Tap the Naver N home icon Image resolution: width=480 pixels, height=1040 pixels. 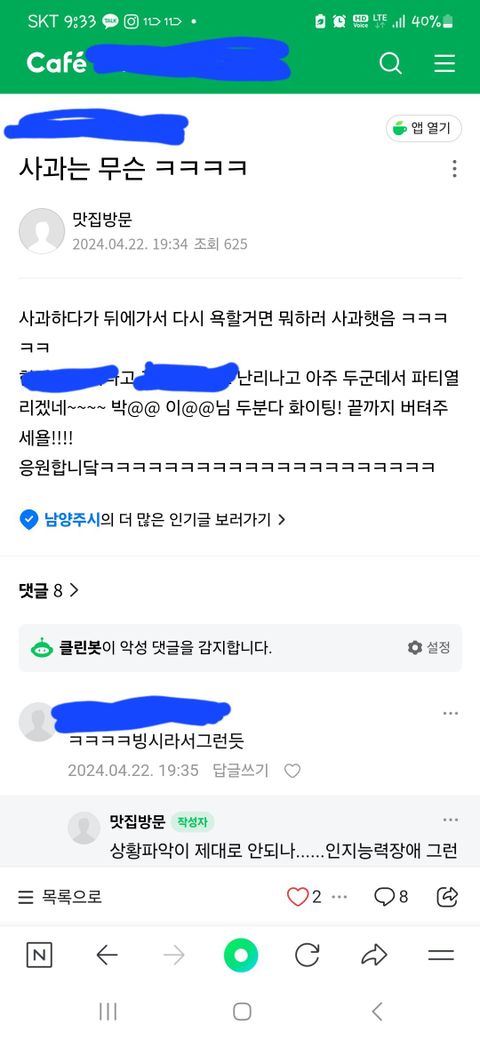click(39, 955)
